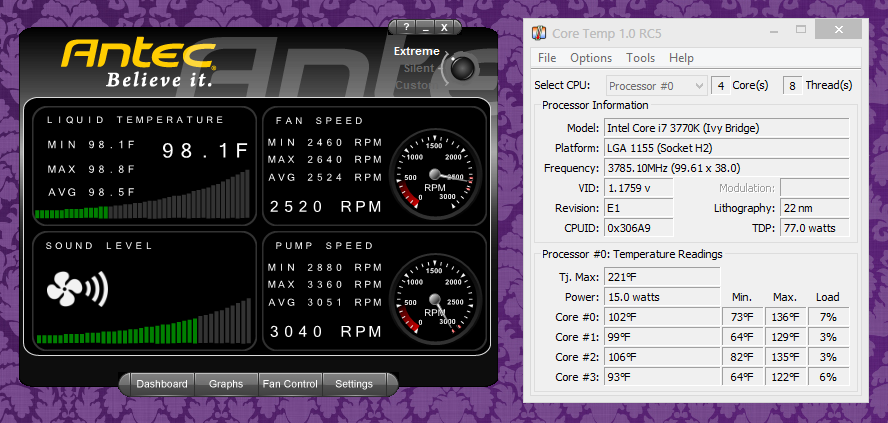Click the Platform field LGA 1155
Image resolution: width=888 pixels, height=423 pixels.
pyautogui.click(x=727, y=148)
